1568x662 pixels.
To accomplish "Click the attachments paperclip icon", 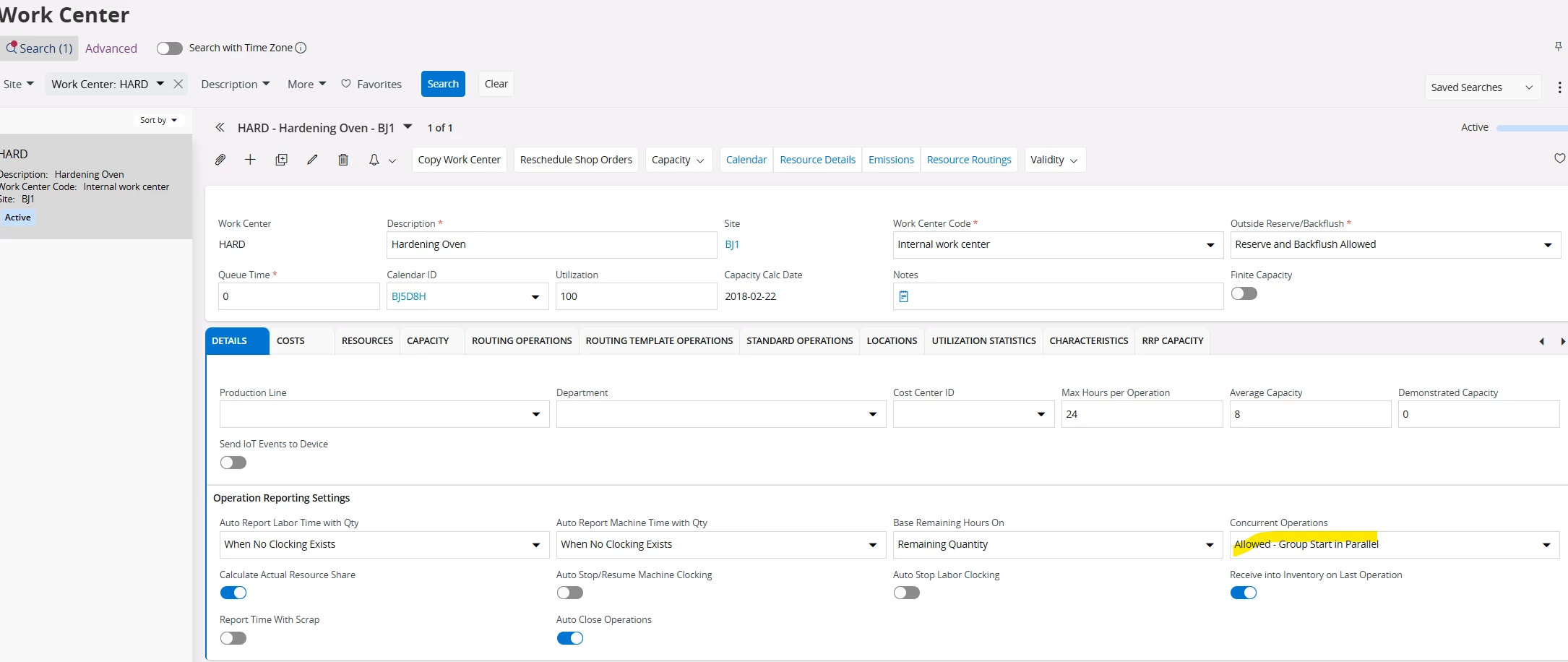I will tap(220, 160).
